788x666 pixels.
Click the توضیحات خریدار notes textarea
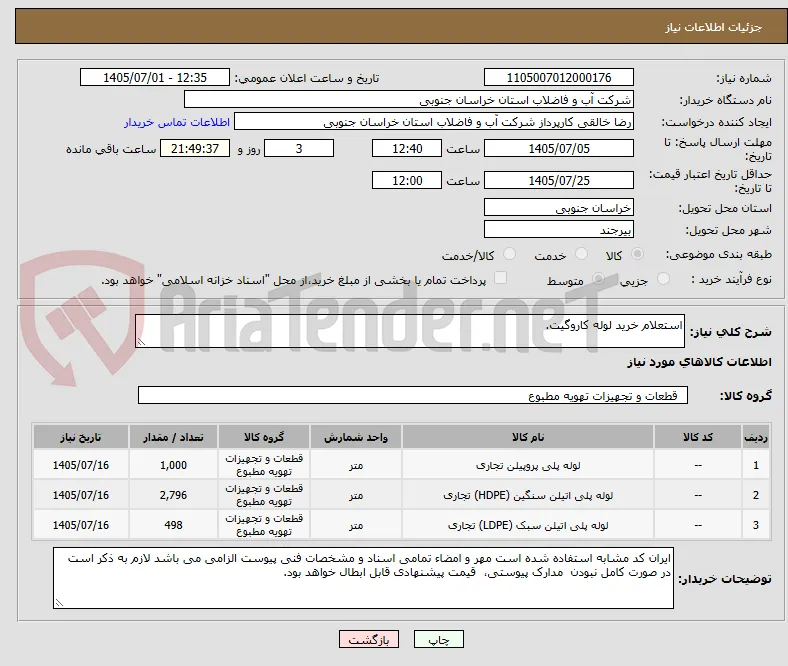pos(363,578)
